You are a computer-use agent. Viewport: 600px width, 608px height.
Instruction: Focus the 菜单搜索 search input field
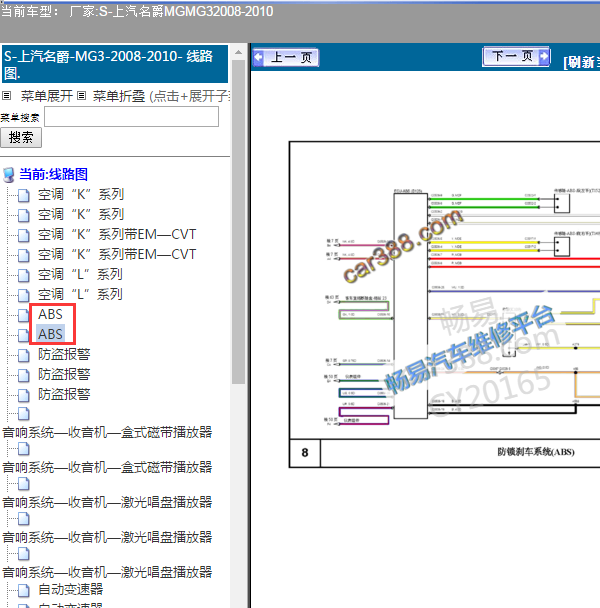131,117
